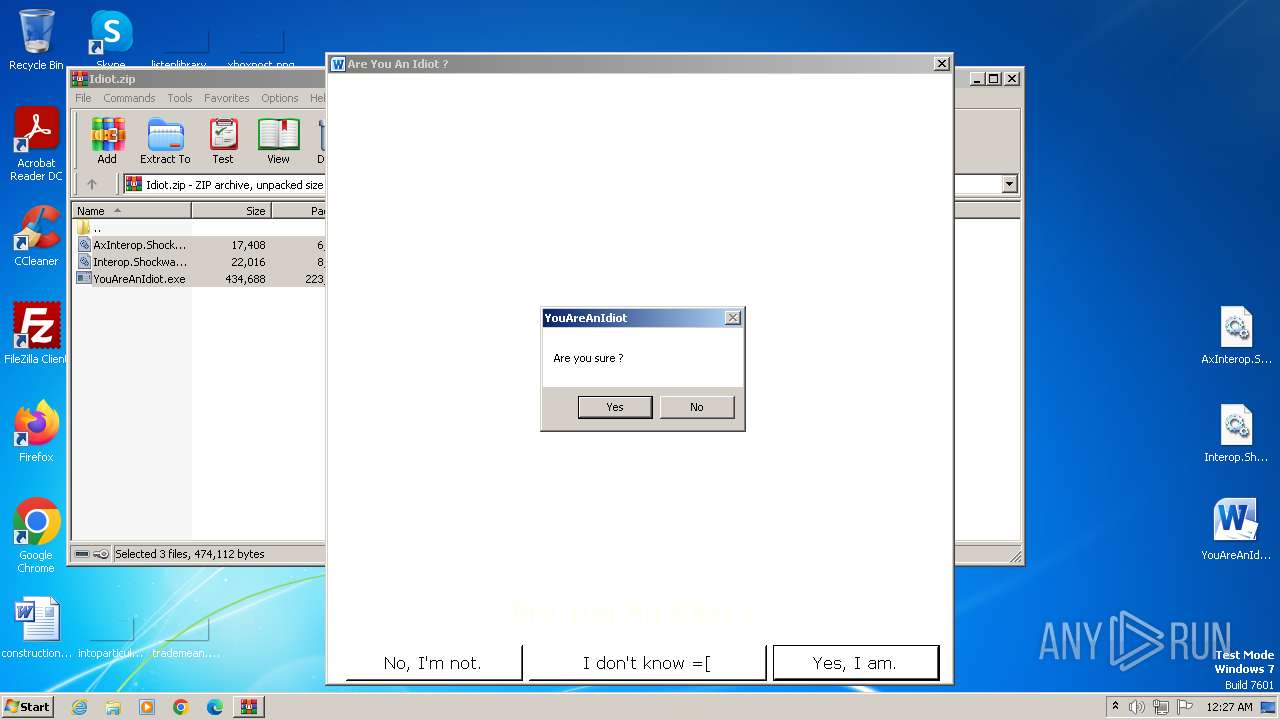Open the WinRAR File menu
1280x720 pixels.
(x=83, y=98)
